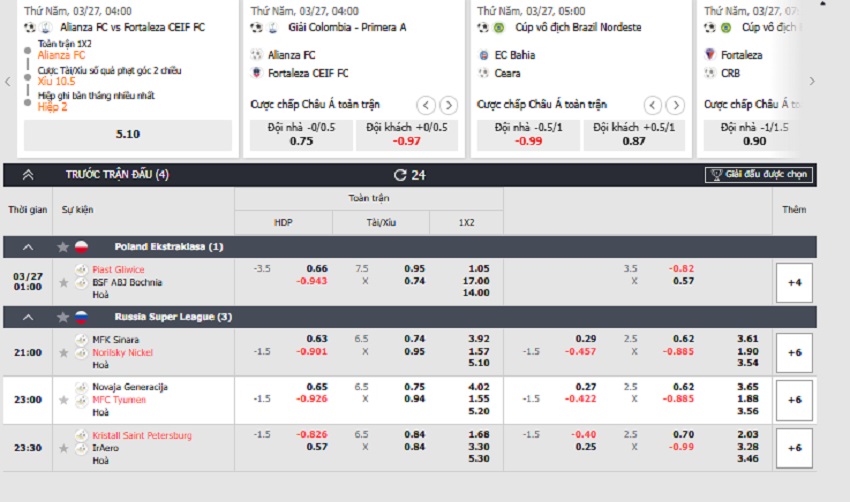Open +4 more markets for Piast Gliwice

(794, 282)
